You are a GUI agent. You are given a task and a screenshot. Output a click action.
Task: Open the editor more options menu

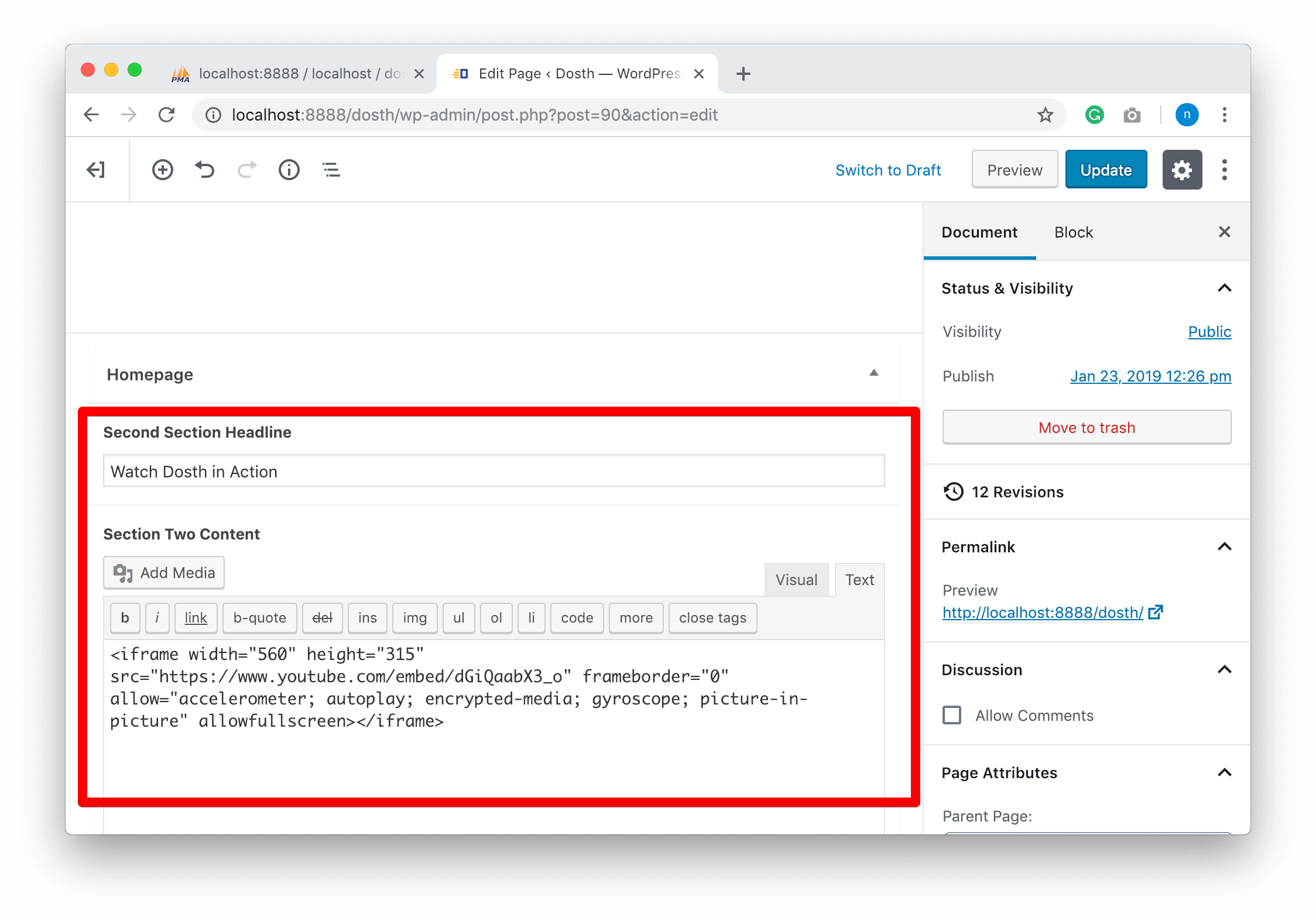1225,170
